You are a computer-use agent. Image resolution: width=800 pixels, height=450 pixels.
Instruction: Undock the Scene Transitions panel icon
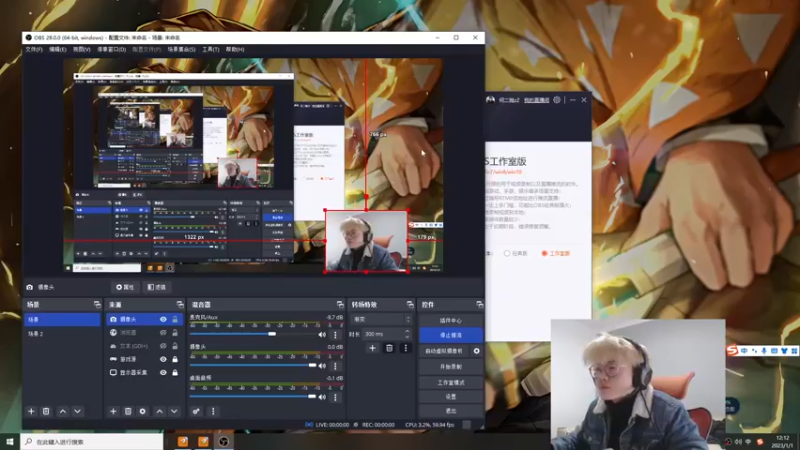coord(410,305)
